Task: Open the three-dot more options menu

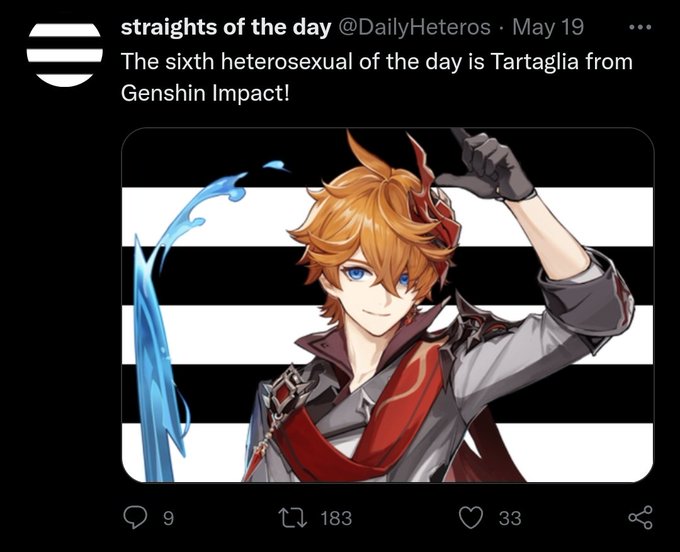Action: tap(640, 27)
